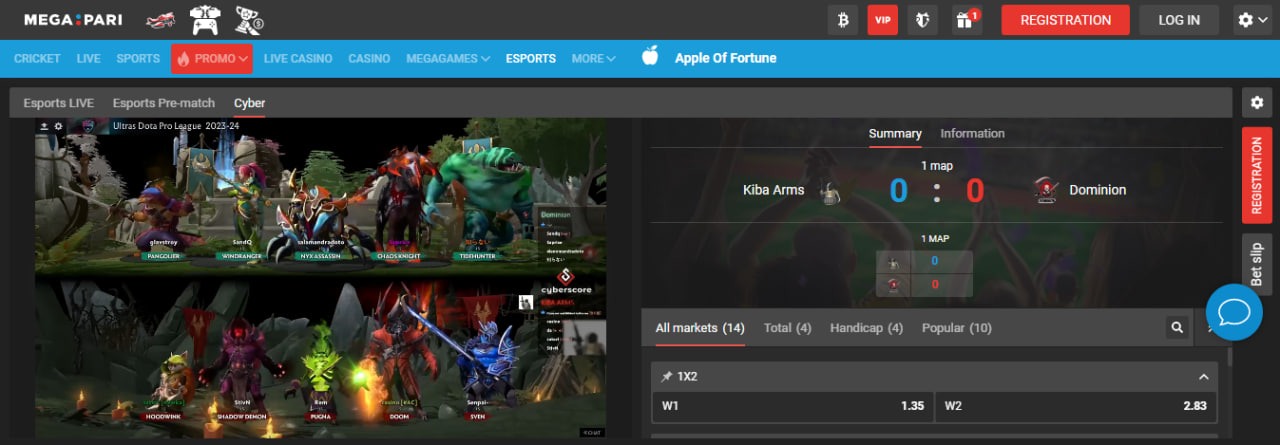The image size is (1280, 445).
Task: Switch to Esports Pre-match tab
Action: (x=164, y=103)
